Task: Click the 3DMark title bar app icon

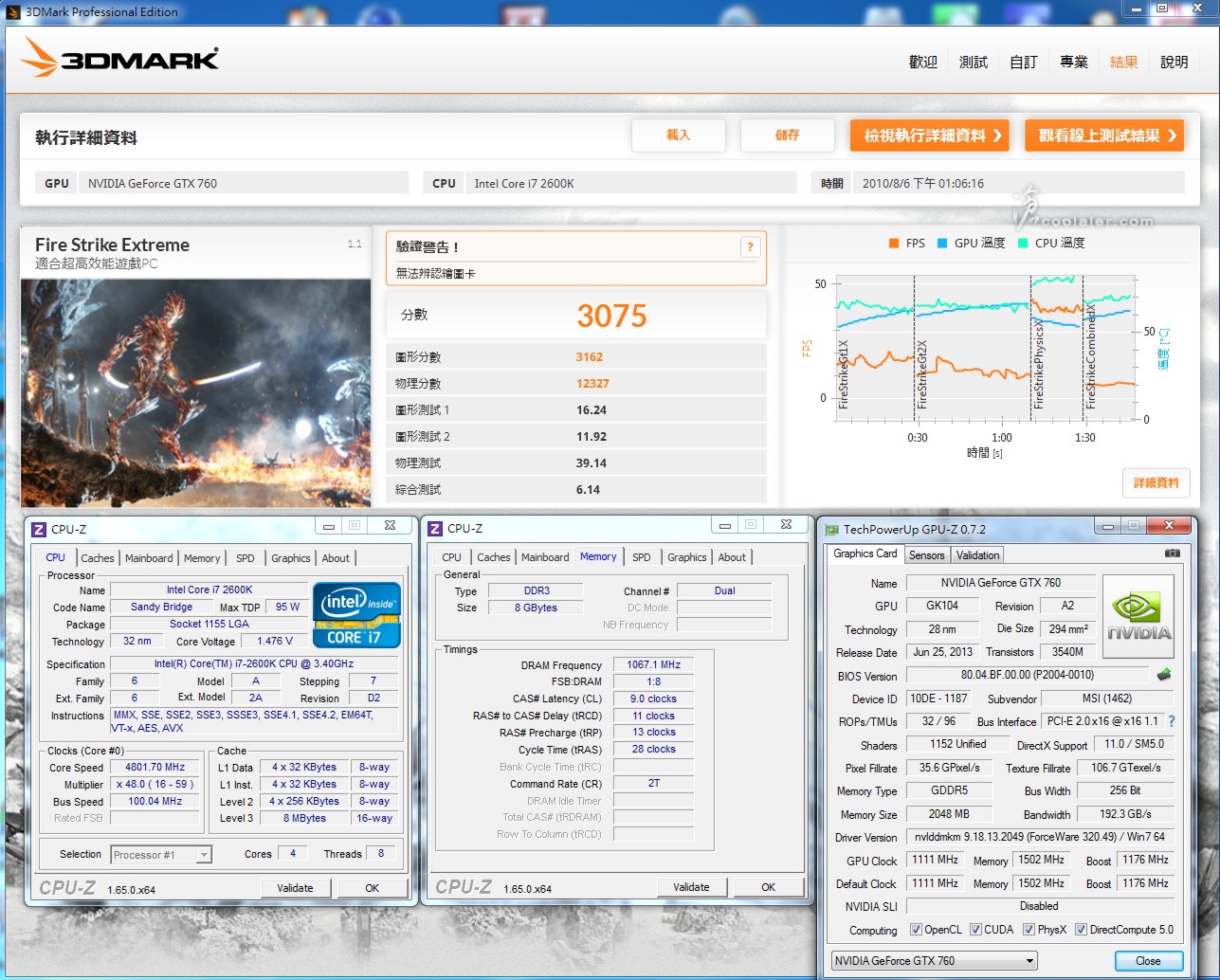Action: 11,11
